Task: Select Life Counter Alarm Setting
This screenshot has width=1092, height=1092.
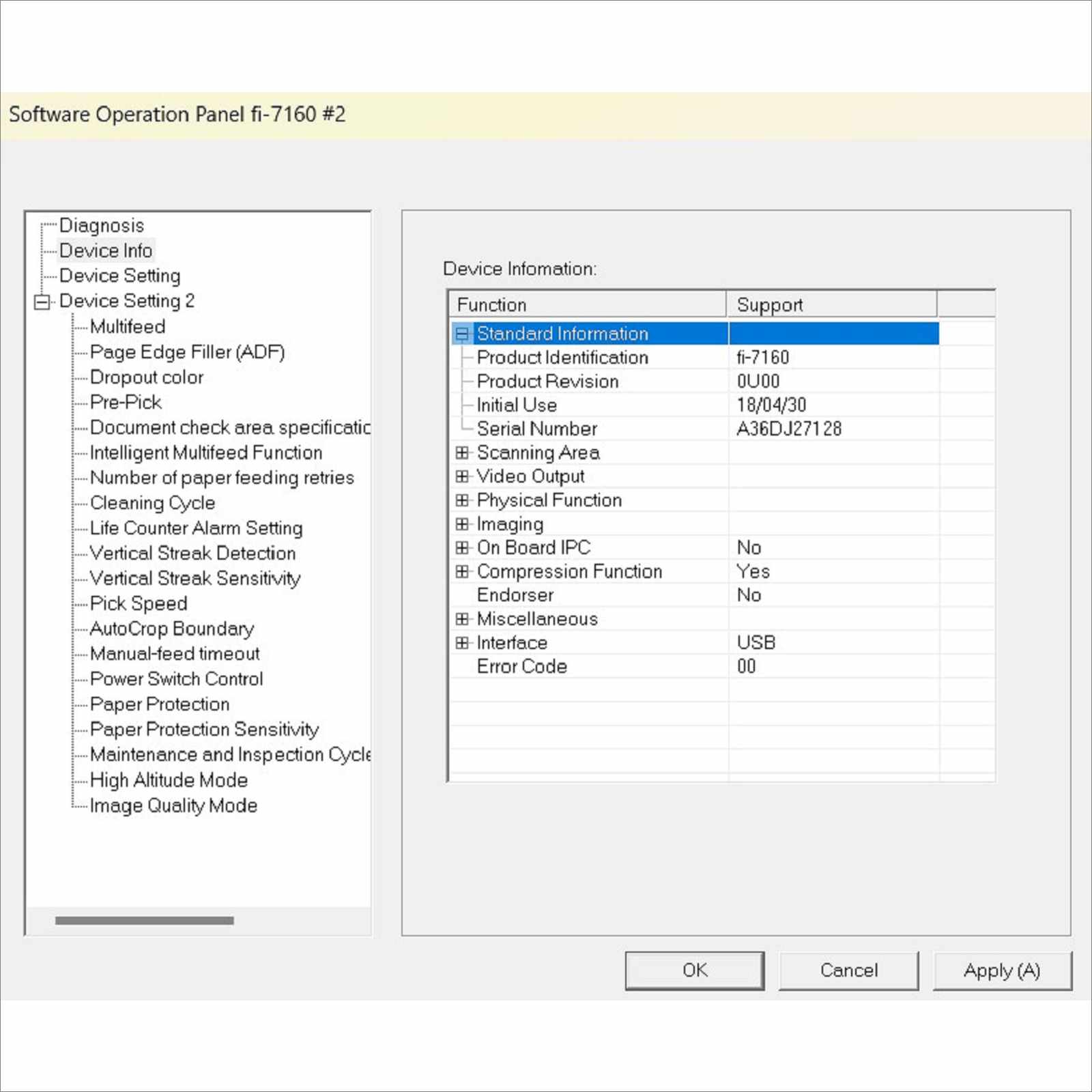Action: coord(197,529)
